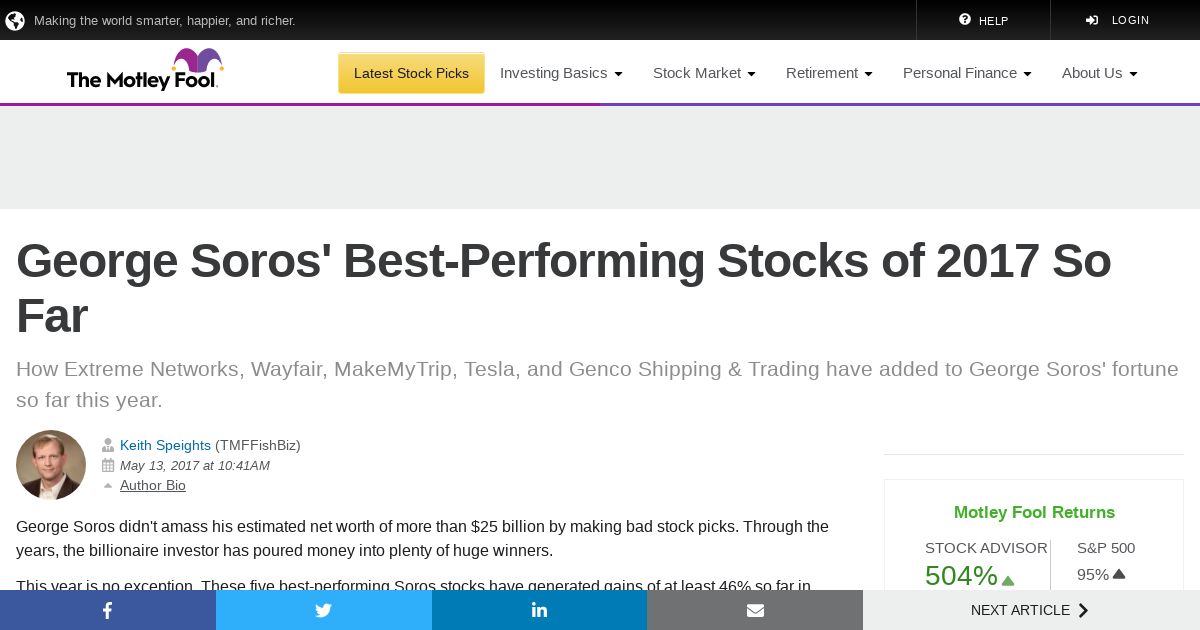The image size is (1200, 630).
Task: Click the article subtitle about Extreme Networks
Action: pyautogui.click(x=597, y=384)
